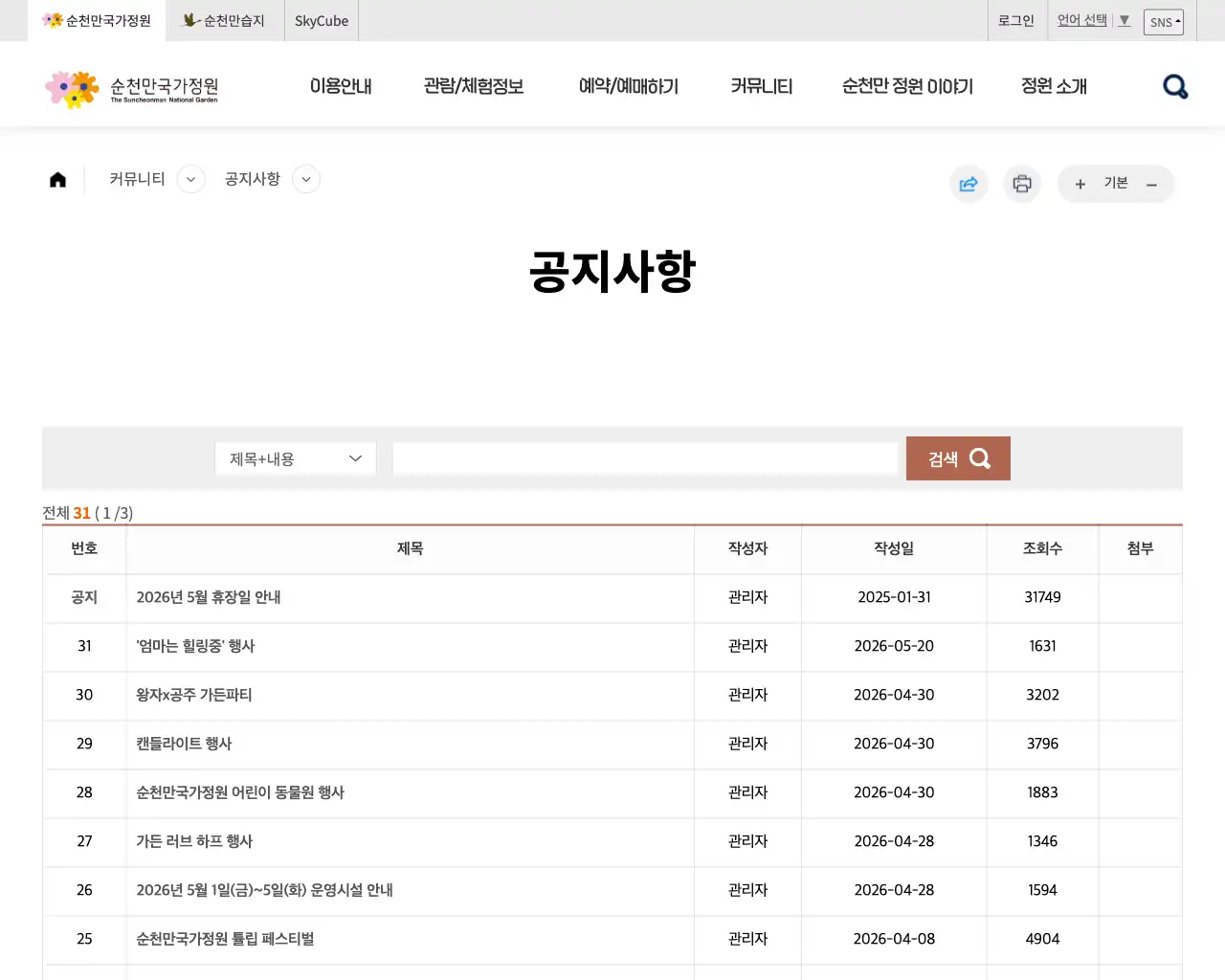Click the 공지 label cell
Viewport: 1225px width, 980px height.
pos(84,597)
